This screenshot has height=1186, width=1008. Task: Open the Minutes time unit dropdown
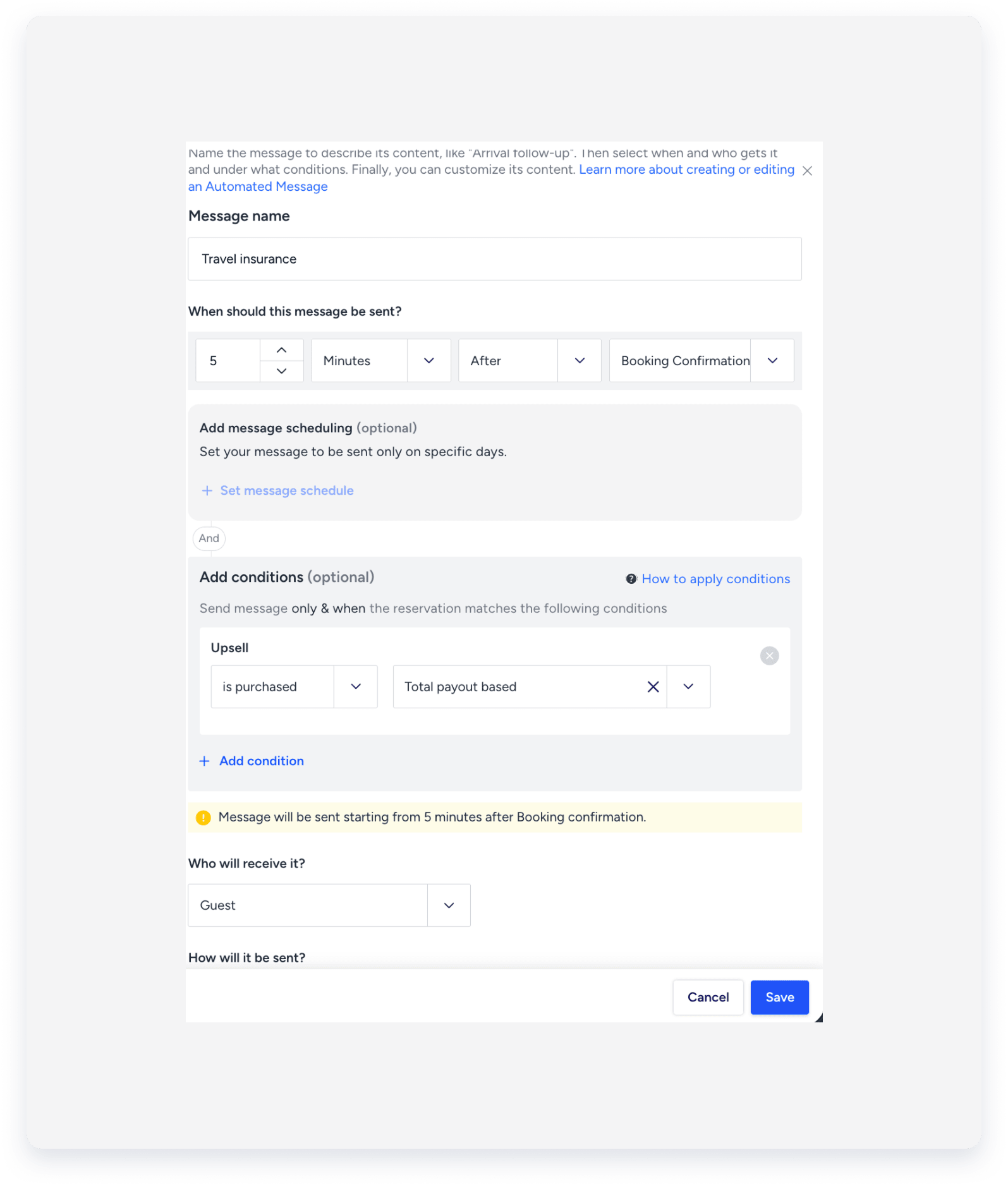[381, 361]
